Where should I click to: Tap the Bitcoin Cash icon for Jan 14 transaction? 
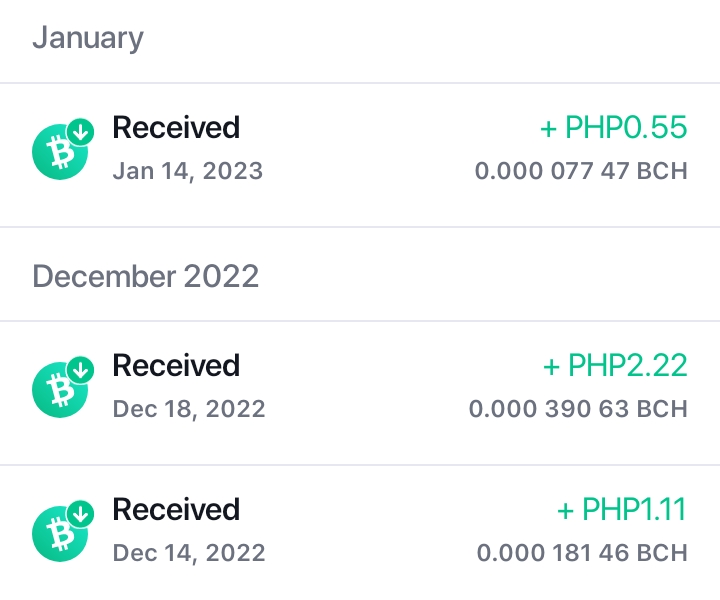click(60, 152)
